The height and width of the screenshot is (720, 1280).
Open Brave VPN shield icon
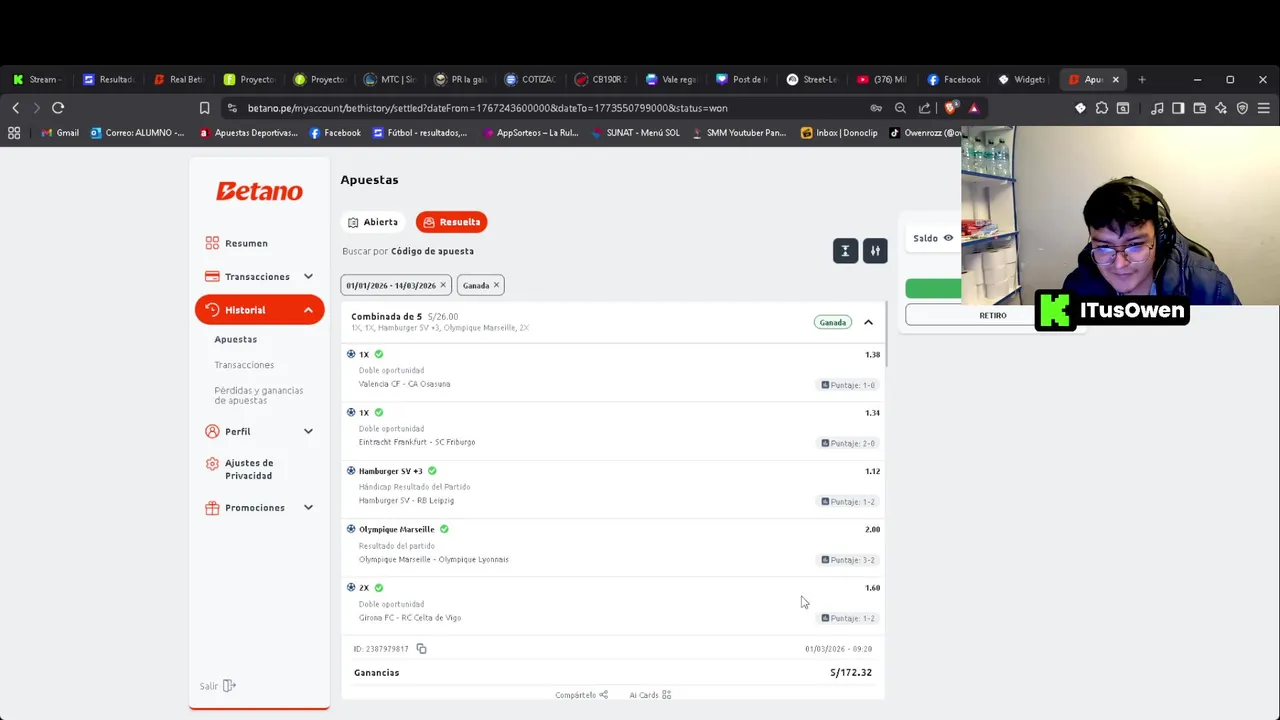coord(1242,108)
